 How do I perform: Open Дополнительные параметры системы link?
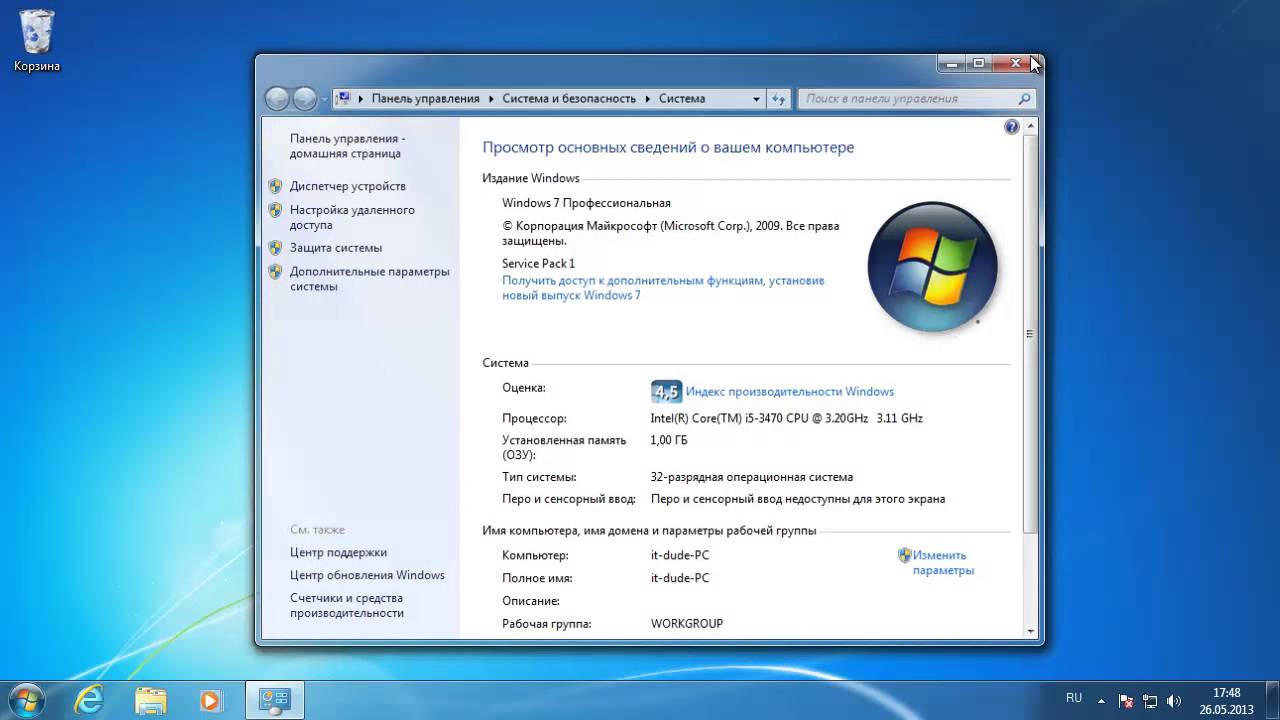[370, 278]
